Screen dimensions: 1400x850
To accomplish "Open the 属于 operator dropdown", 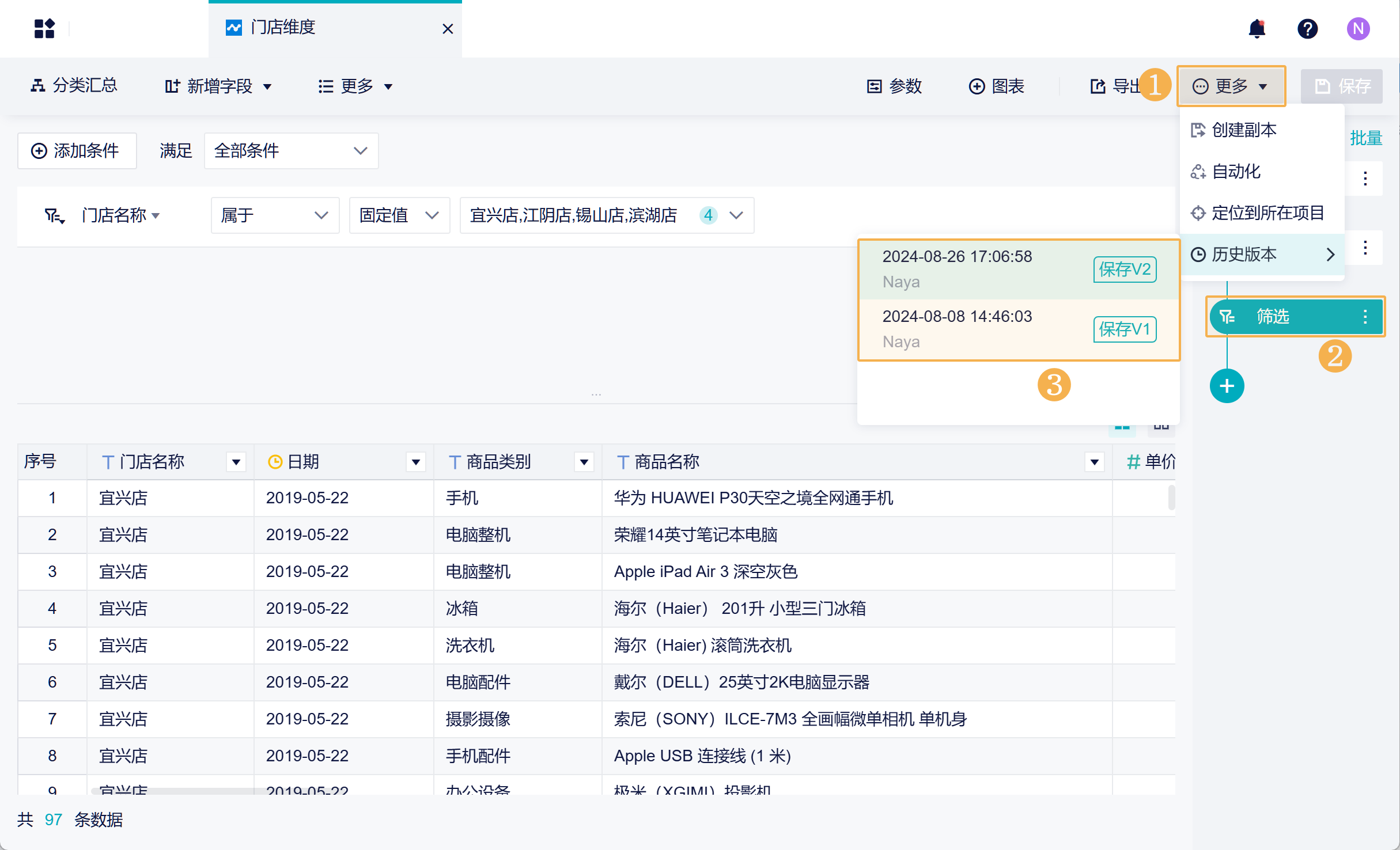I will [275, 215].
